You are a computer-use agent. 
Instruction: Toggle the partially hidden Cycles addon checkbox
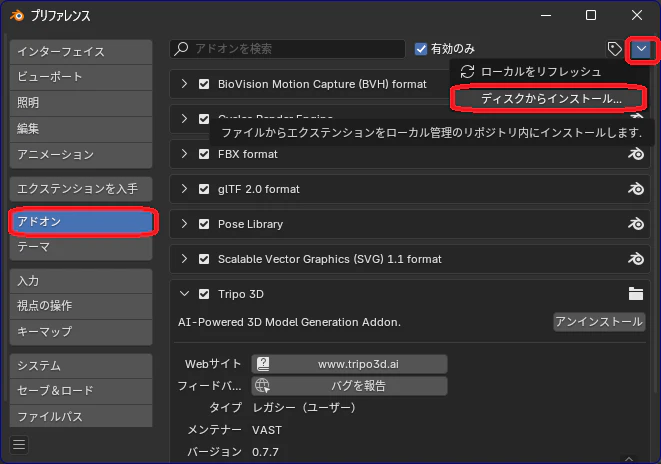click(x=204, y=119)
